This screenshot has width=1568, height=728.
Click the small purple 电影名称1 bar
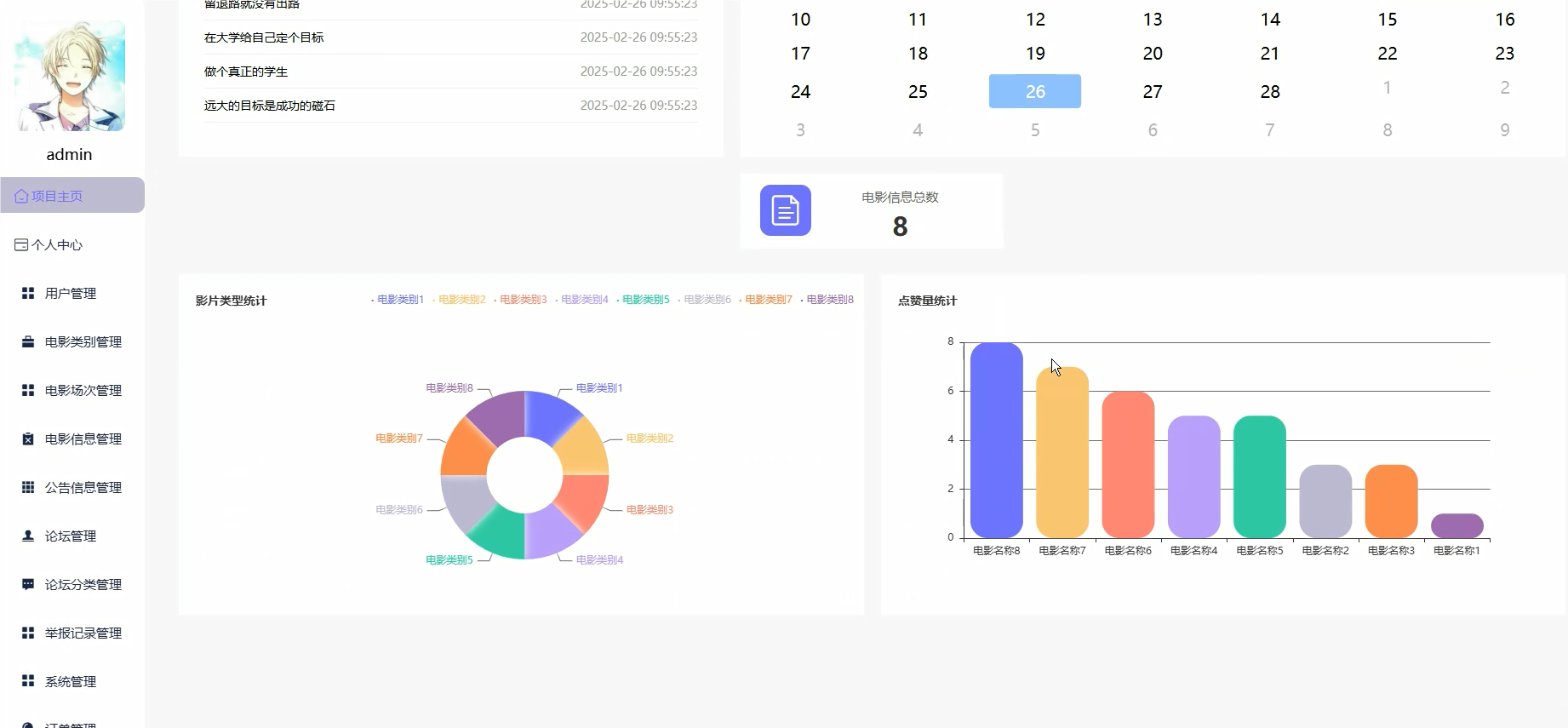pyautogui.click(x=1457, y=526)
